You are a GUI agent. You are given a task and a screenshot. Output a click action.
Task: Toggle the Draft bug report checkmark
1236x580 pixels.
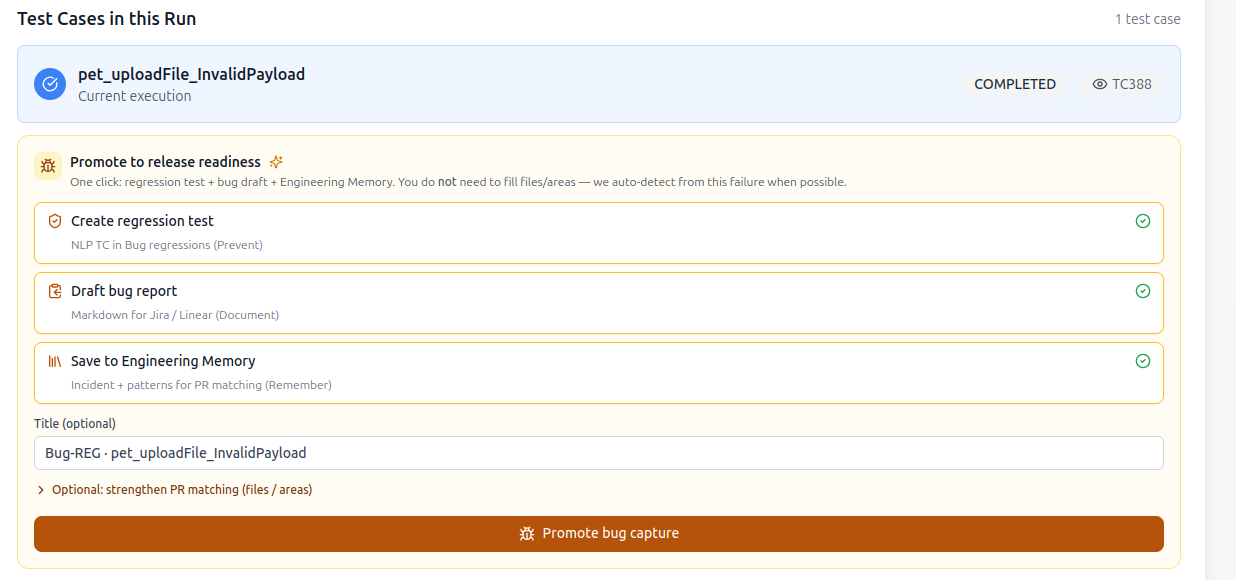(x=1143, y=291)
